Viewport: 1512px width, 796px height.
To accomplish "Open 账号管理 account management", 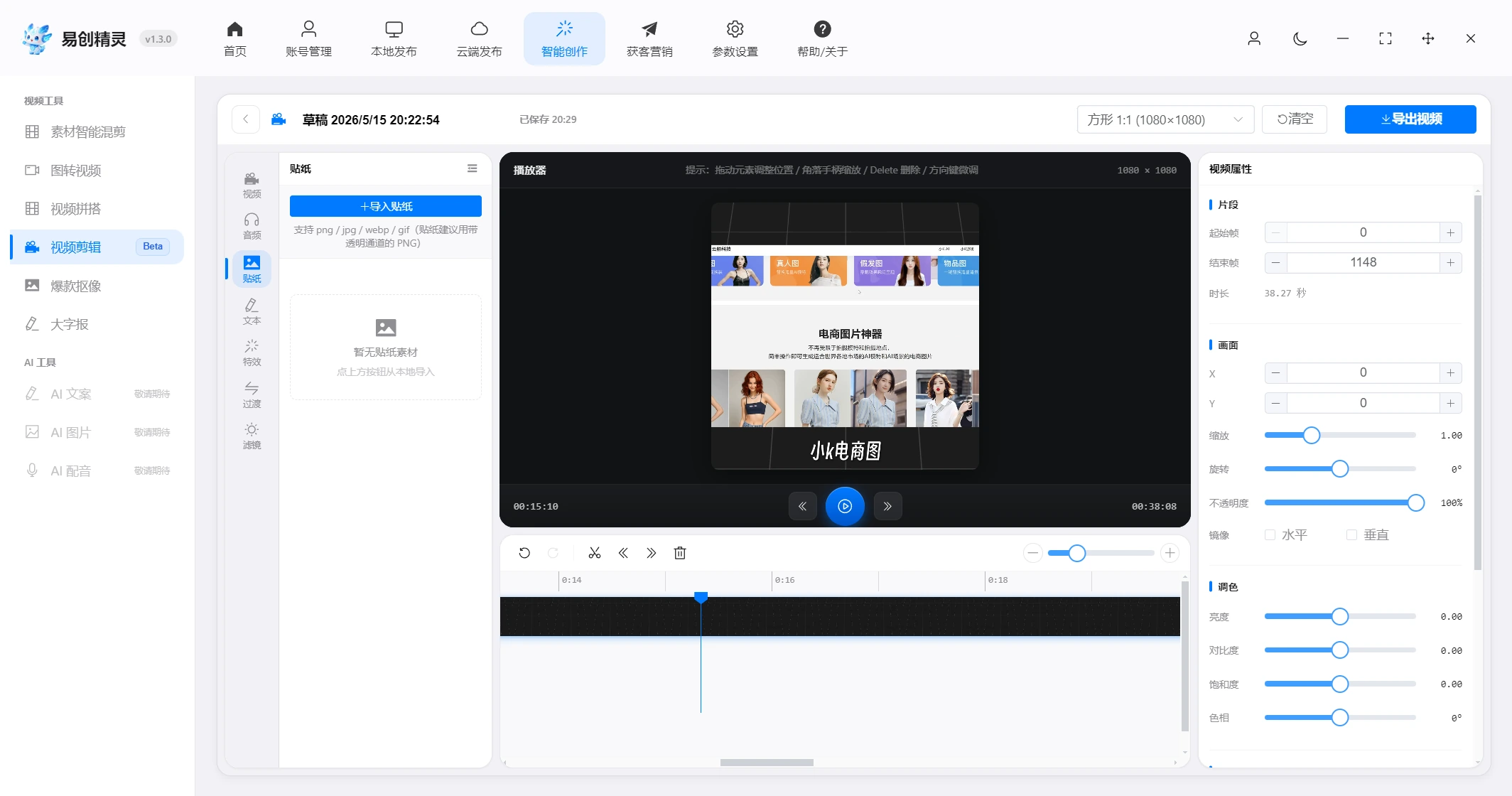I will pyautogui.click(x=308, y=39).
